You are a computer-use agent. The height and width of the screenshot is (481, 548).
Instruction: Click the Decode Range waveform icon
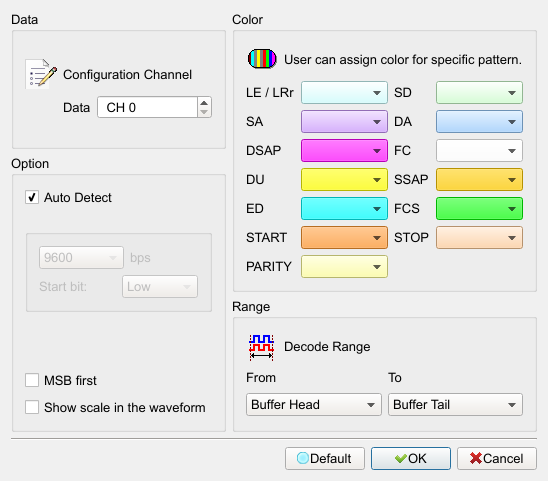point(261,347)
